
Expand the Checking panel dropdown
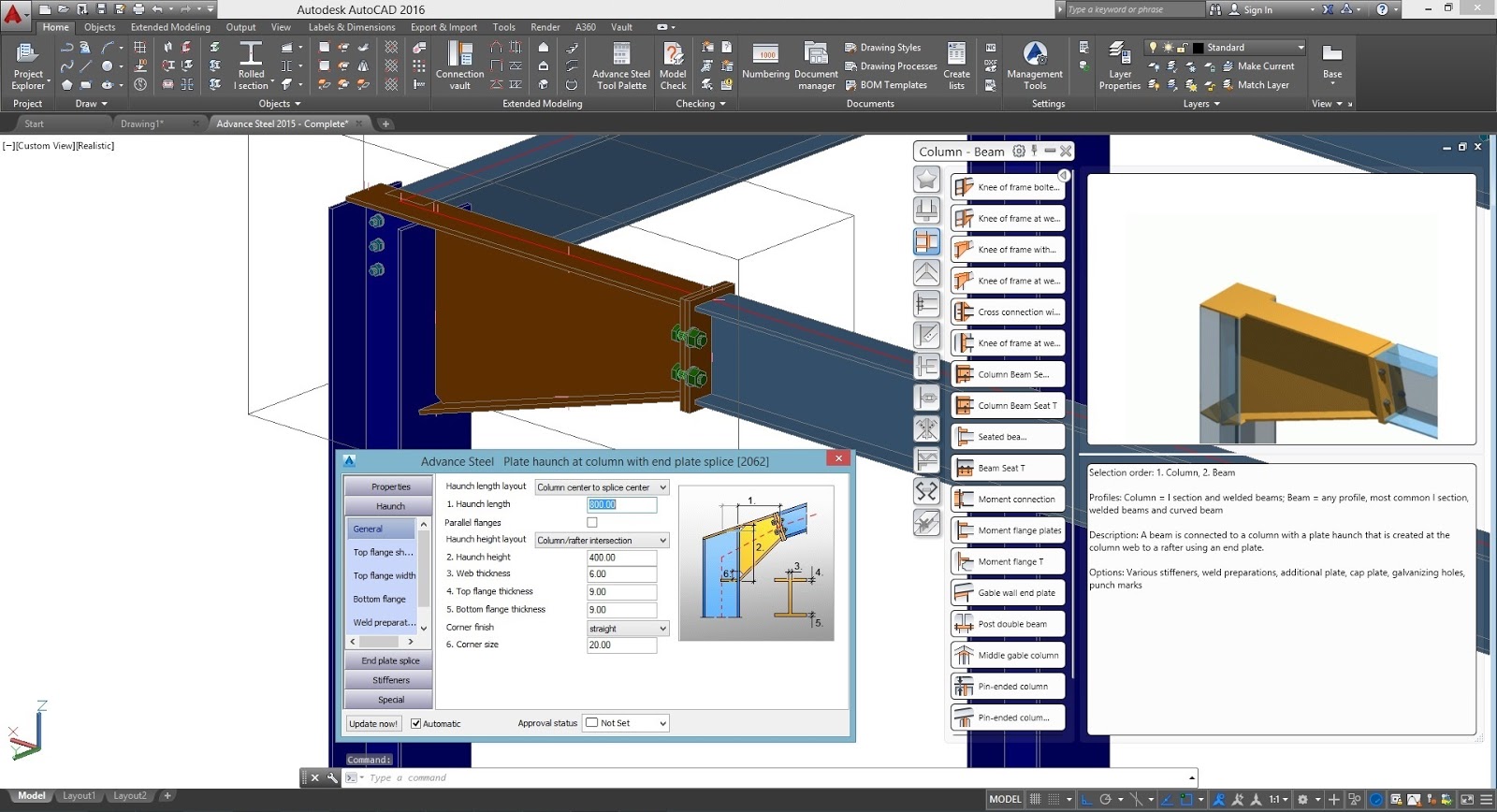point(701,104)
